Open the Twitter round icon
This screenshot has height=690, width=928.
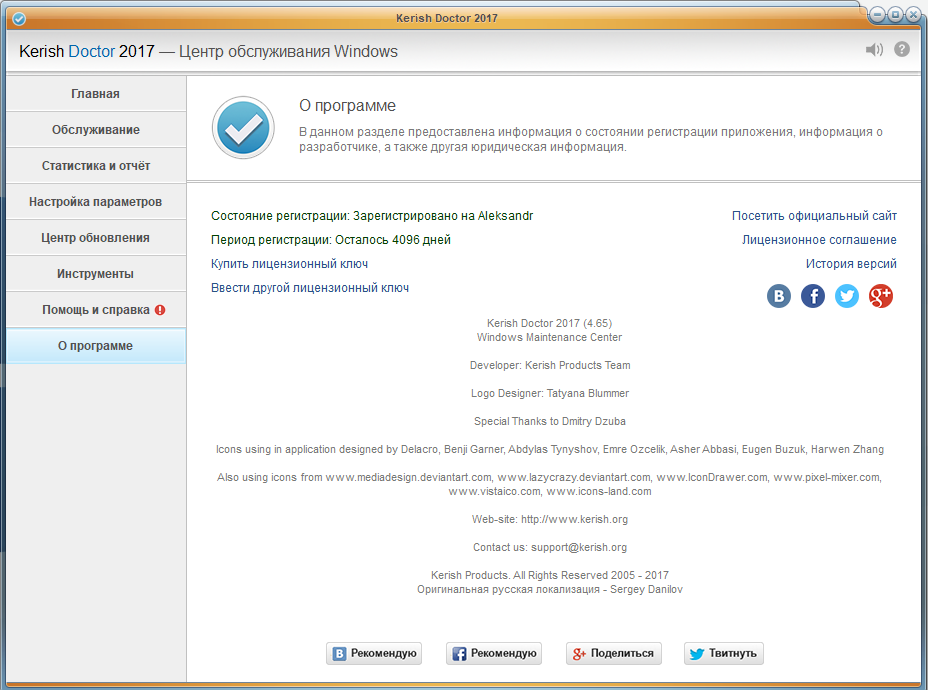[847, 296]
